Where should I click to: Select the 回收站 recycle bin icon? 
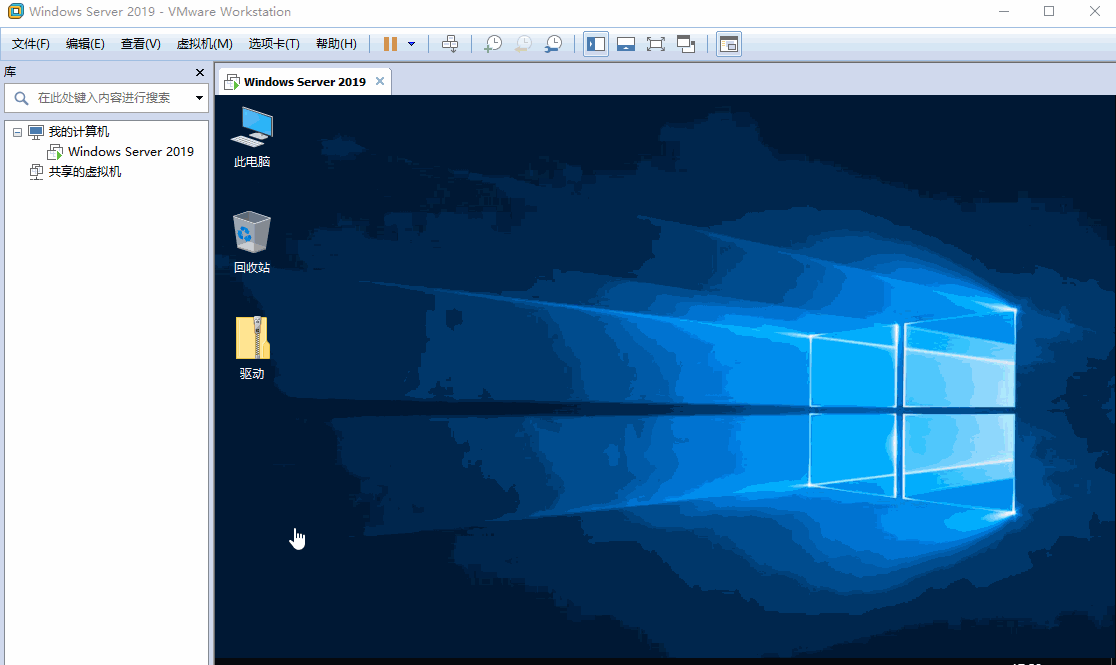(252, 243)
